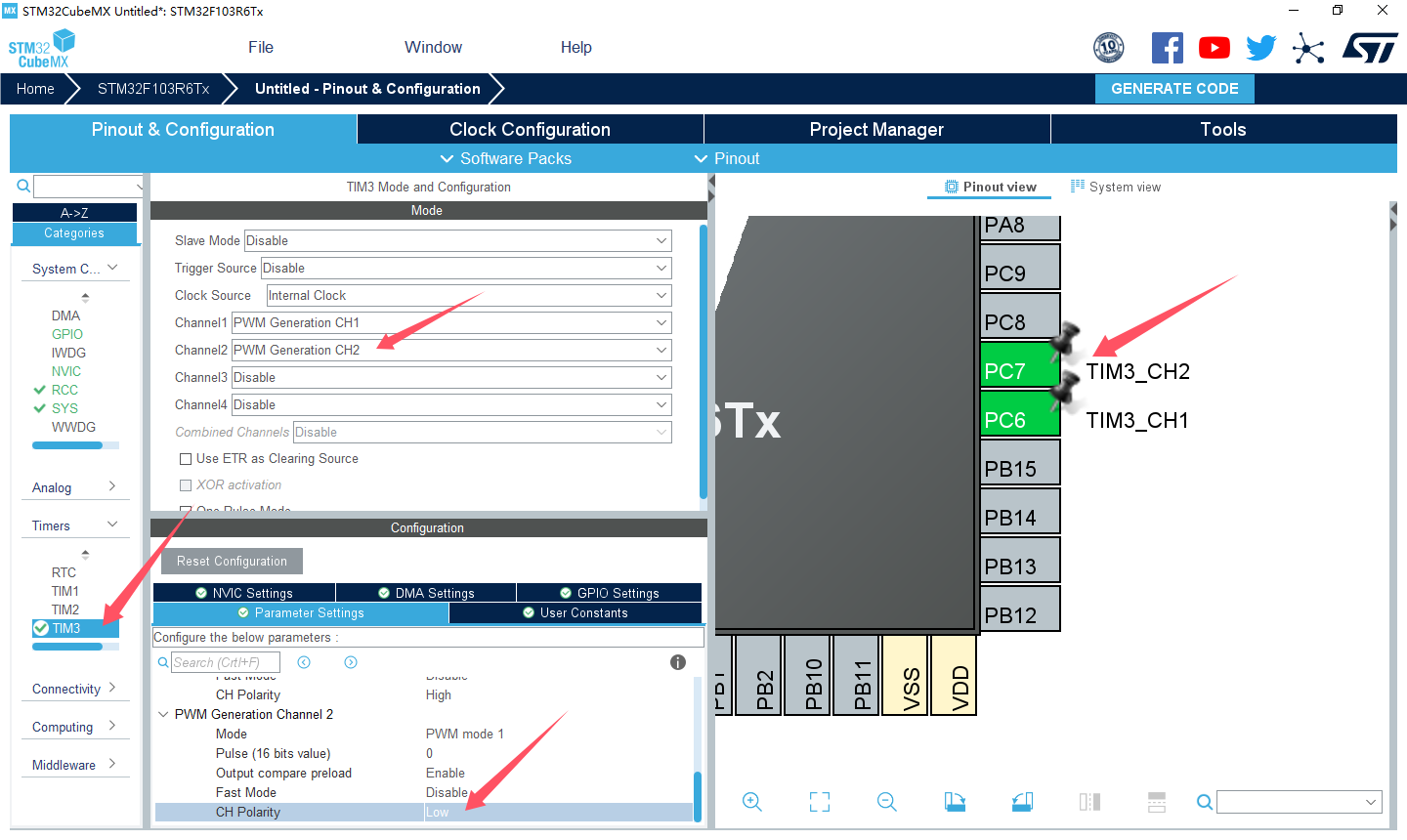Switch to the Project Manager tab
The height and width of the screenshot is (840, 1407).
pos(876,129)
